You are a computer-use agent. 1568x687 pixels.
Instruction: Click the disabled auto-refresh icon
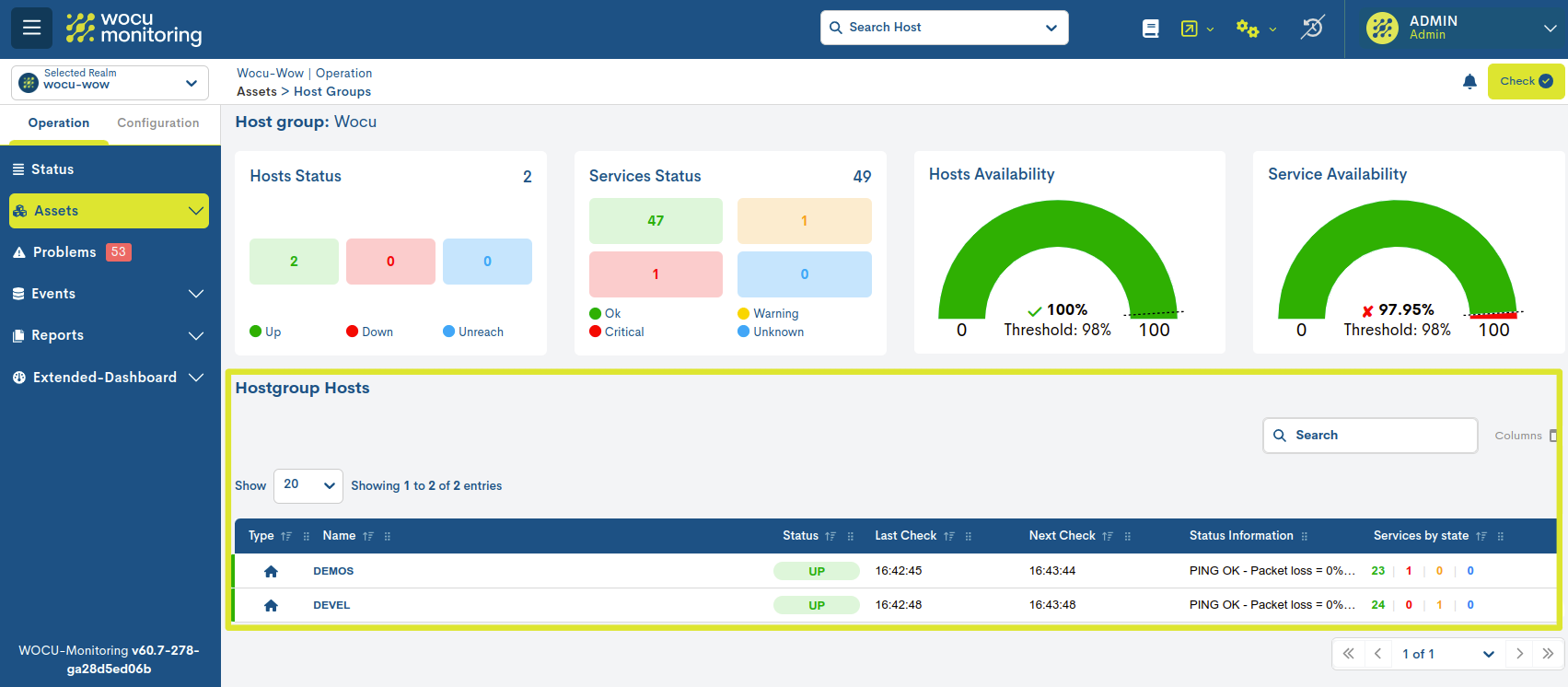click(x=1312, y=28)
